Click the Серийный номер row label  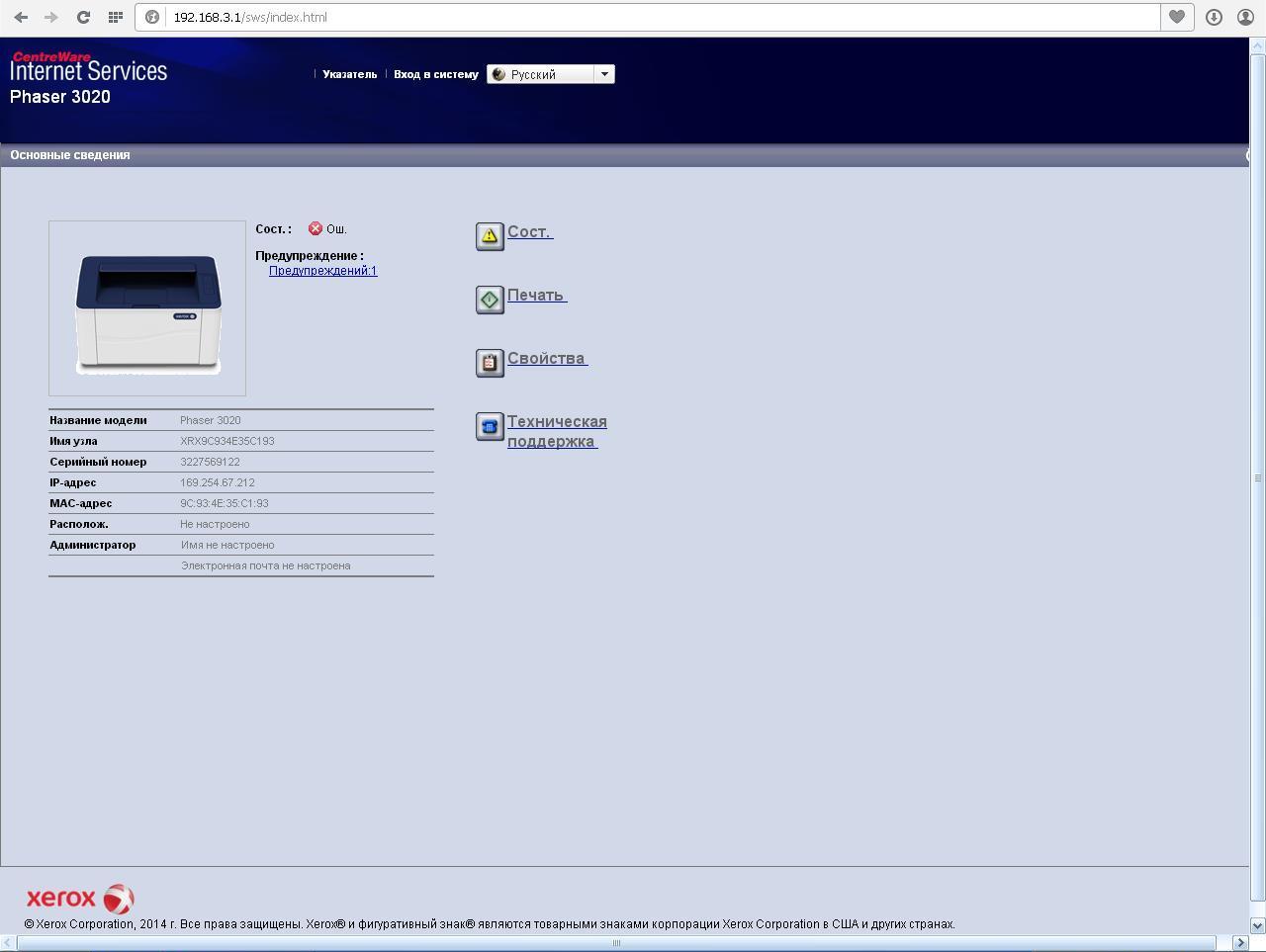tap(98, 462)
